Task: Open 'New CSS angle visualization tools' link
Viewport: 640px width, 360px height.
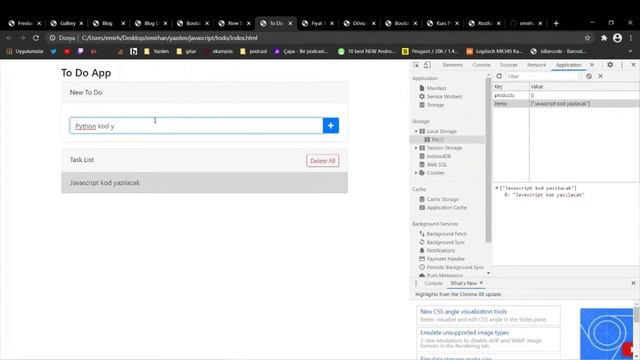Action: point(463,312)
